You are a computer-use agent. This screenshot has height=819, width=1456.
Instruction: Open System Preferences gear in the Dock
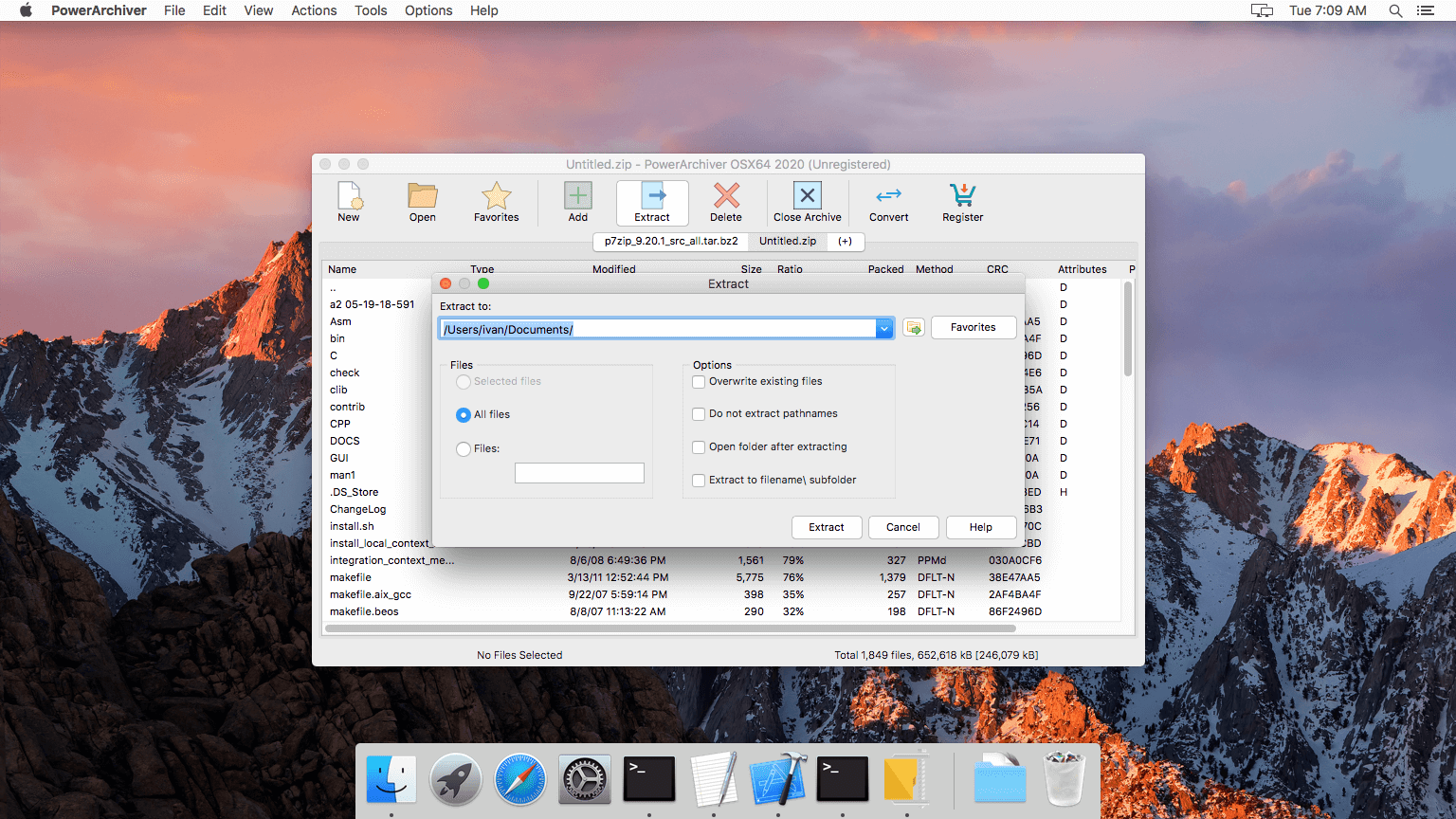coord(585,780)
